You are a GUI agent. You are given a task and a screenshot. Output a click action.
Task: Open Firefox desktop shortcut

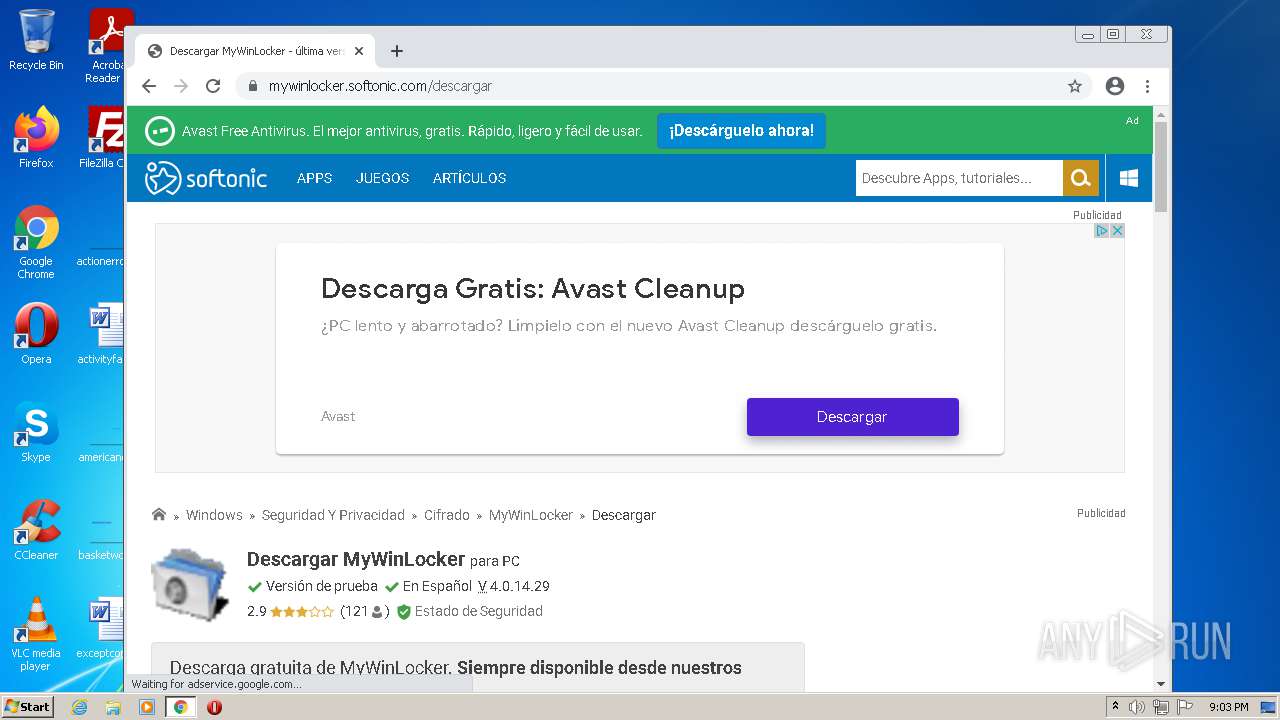(36, 137)
